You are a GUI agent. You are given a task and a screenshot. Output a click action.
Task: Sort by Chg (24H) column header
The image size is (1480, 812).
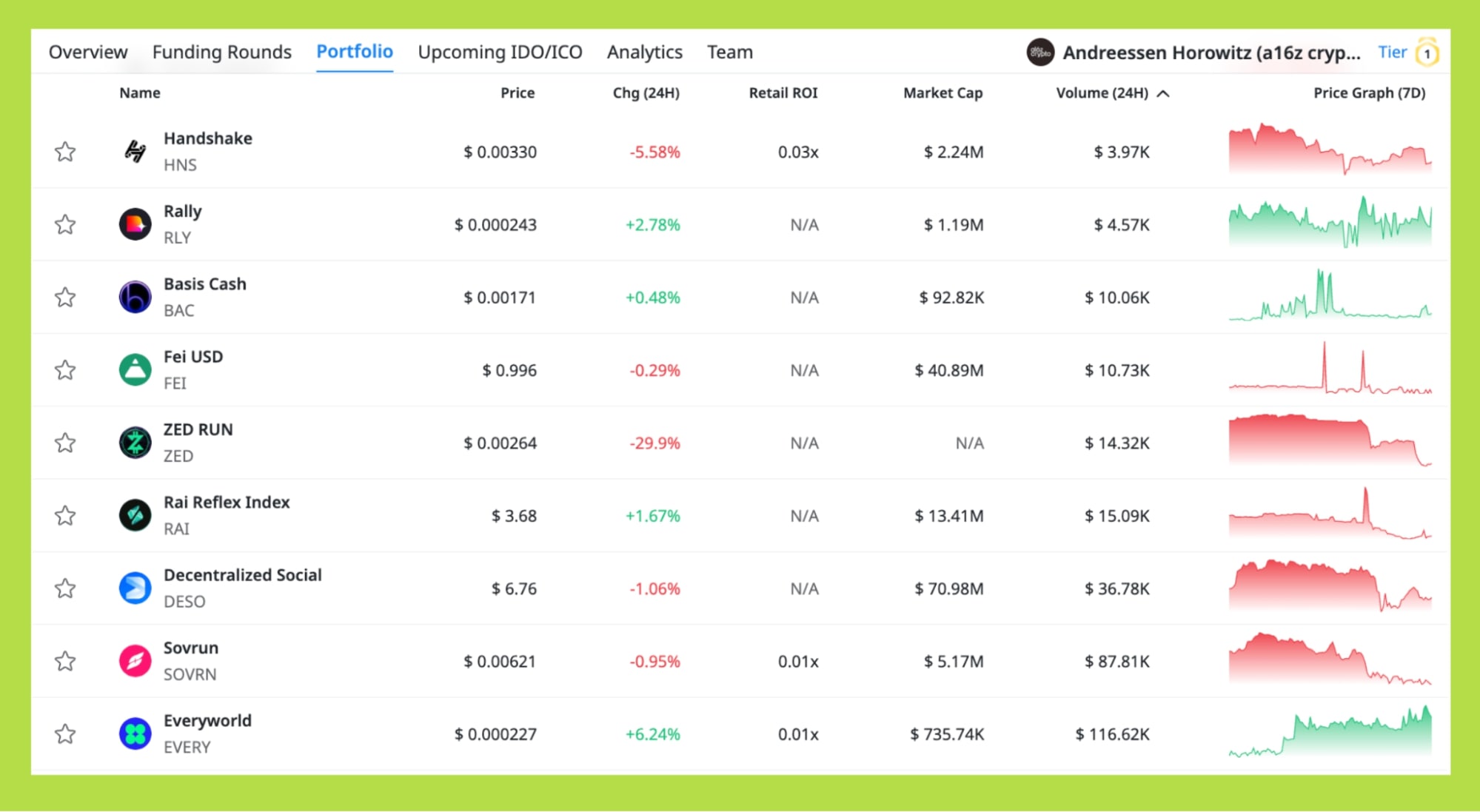(646, 93)
